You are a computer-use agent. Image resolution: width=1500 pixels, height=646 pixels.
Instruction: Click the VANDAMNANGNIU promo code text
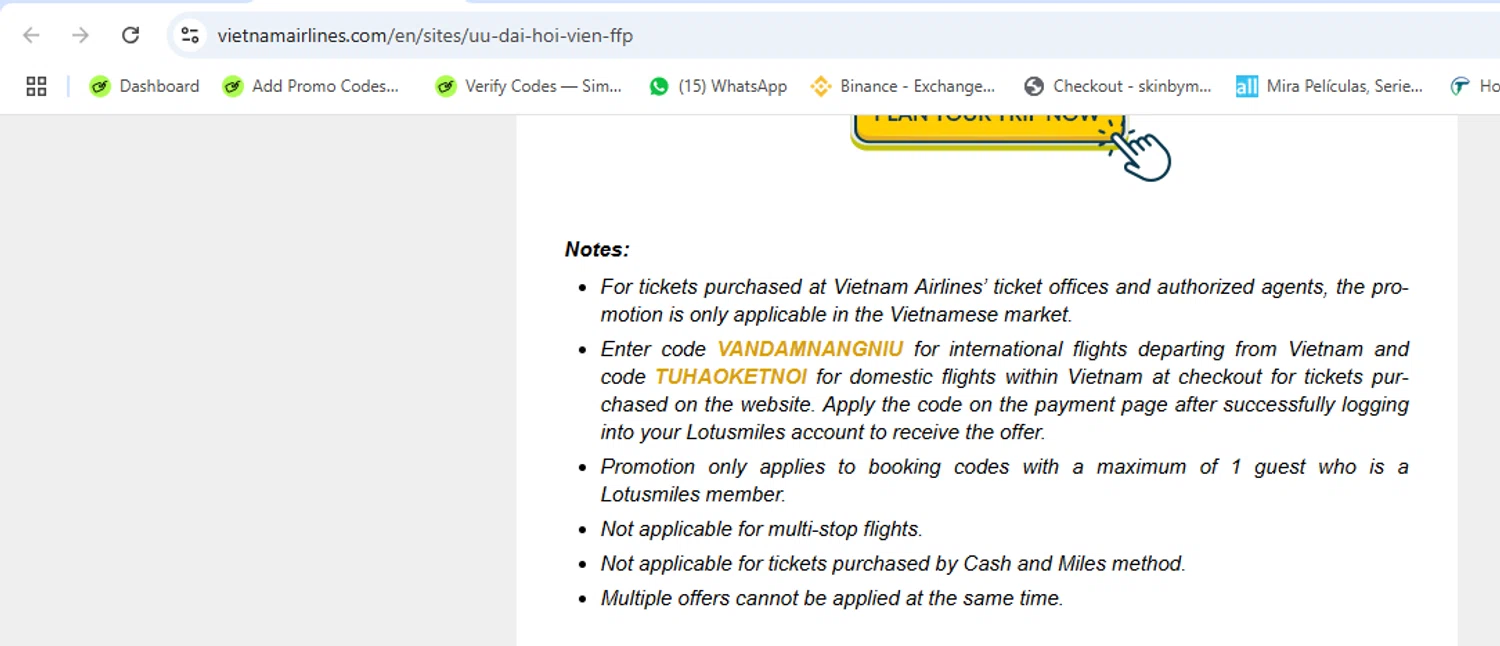810,349
